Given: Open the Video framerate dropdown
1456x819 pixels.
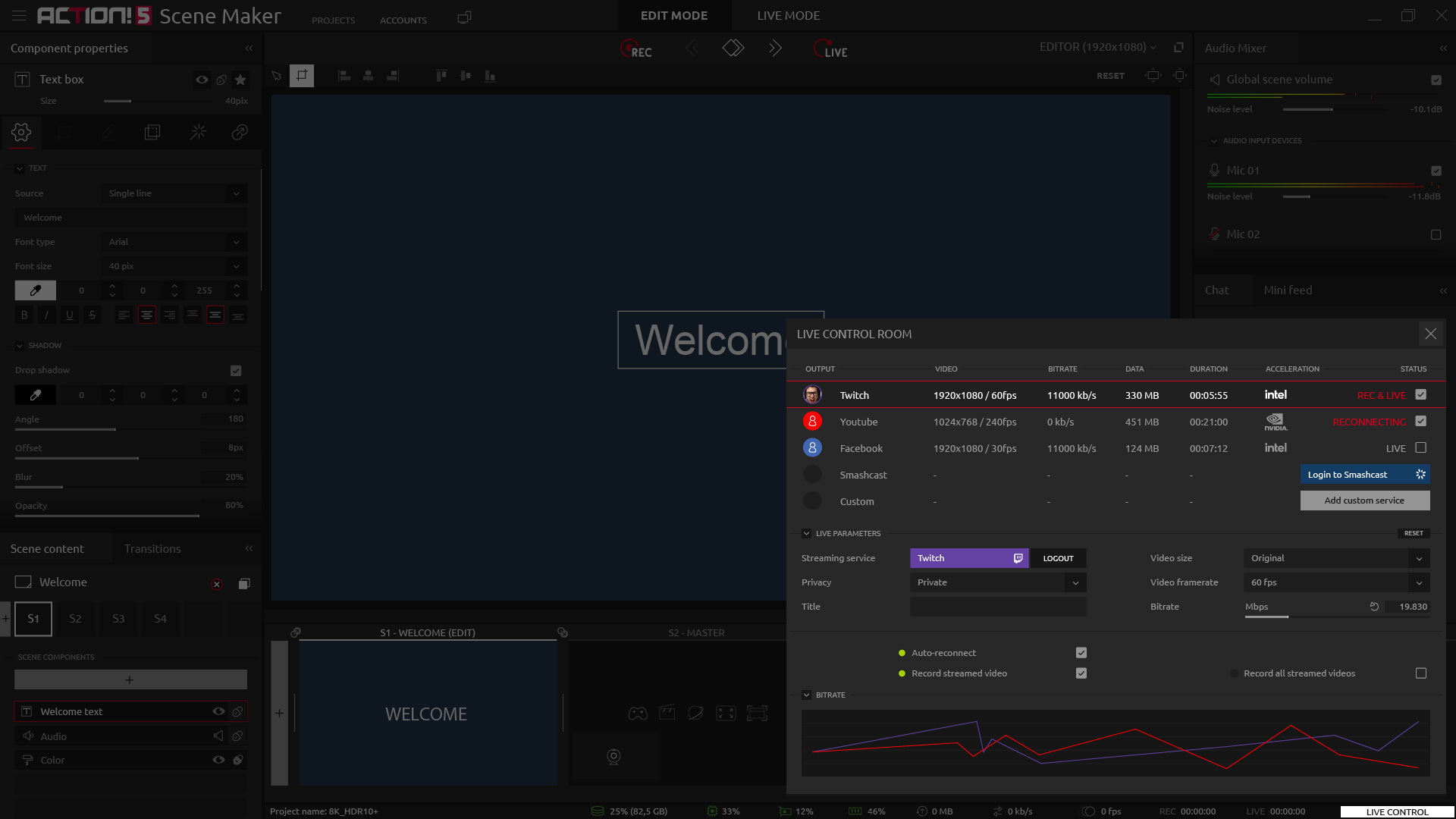Looking at the screenshot, I should point(1337,582).
